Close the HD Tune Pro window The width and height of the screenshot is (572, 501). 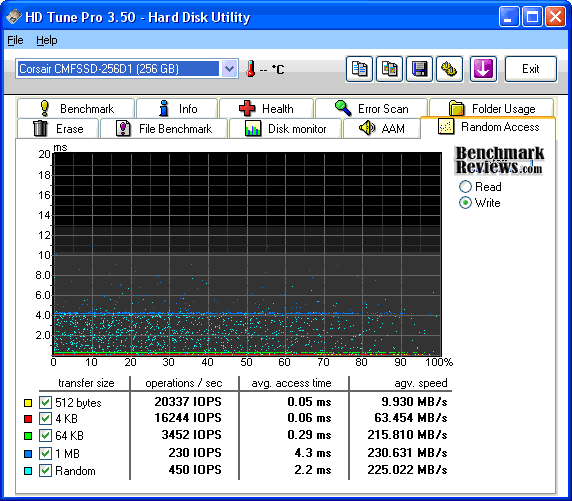click(x=555, y=17)
